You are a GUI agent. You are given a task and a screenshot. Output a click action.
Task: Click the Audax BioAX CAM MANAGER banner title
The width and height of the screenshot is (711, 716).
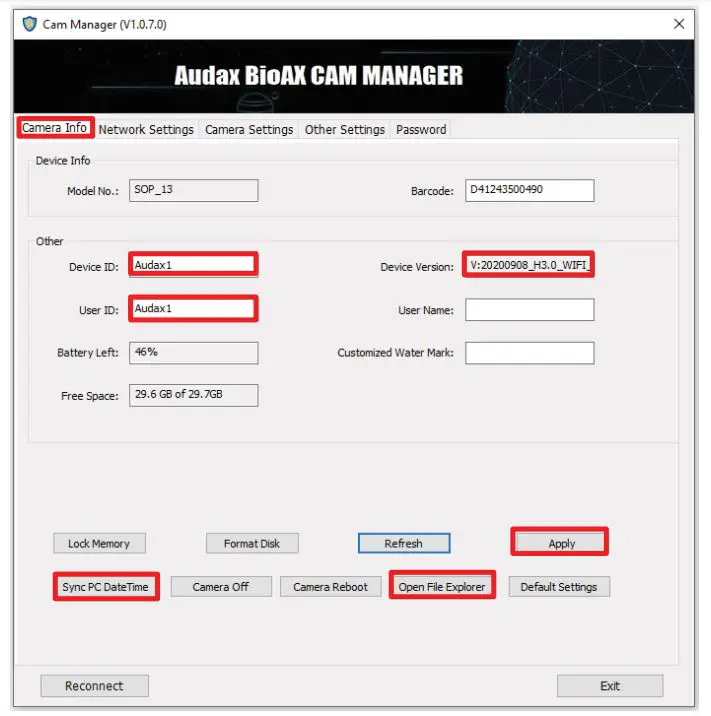[x=318, y=75]
